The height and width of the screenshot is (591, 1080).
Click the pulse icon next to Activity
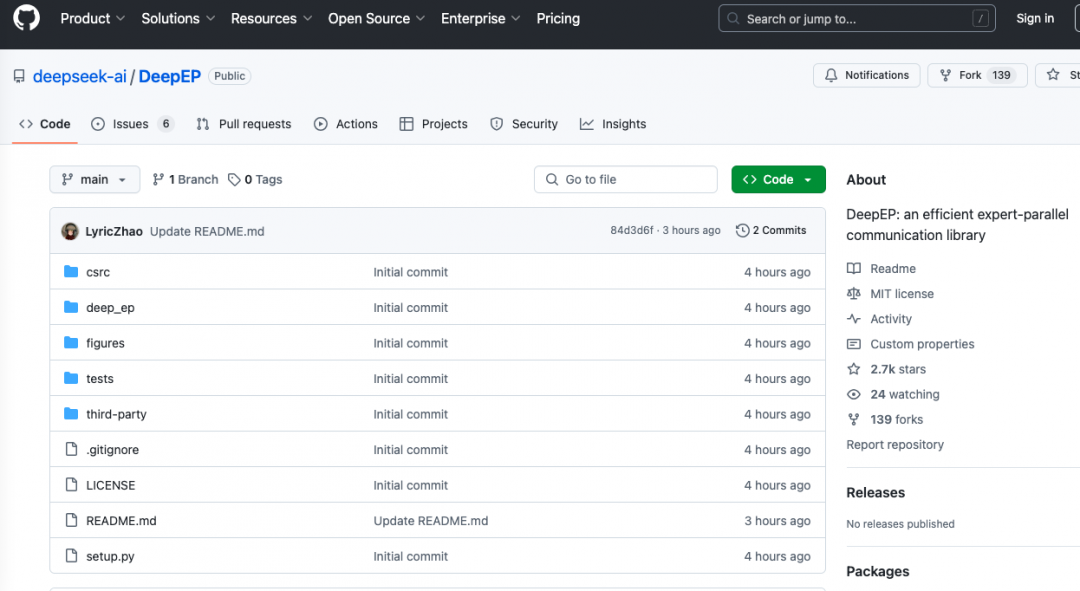click(x=853, y=318)
